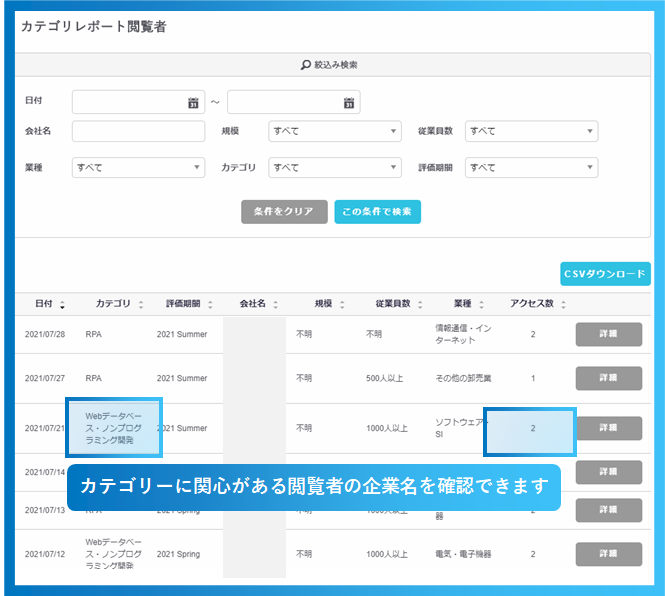The width and height of the screenshot is (665, 596).
Task: Sort table by 日付 column arrow
Action: coord(63,304)
